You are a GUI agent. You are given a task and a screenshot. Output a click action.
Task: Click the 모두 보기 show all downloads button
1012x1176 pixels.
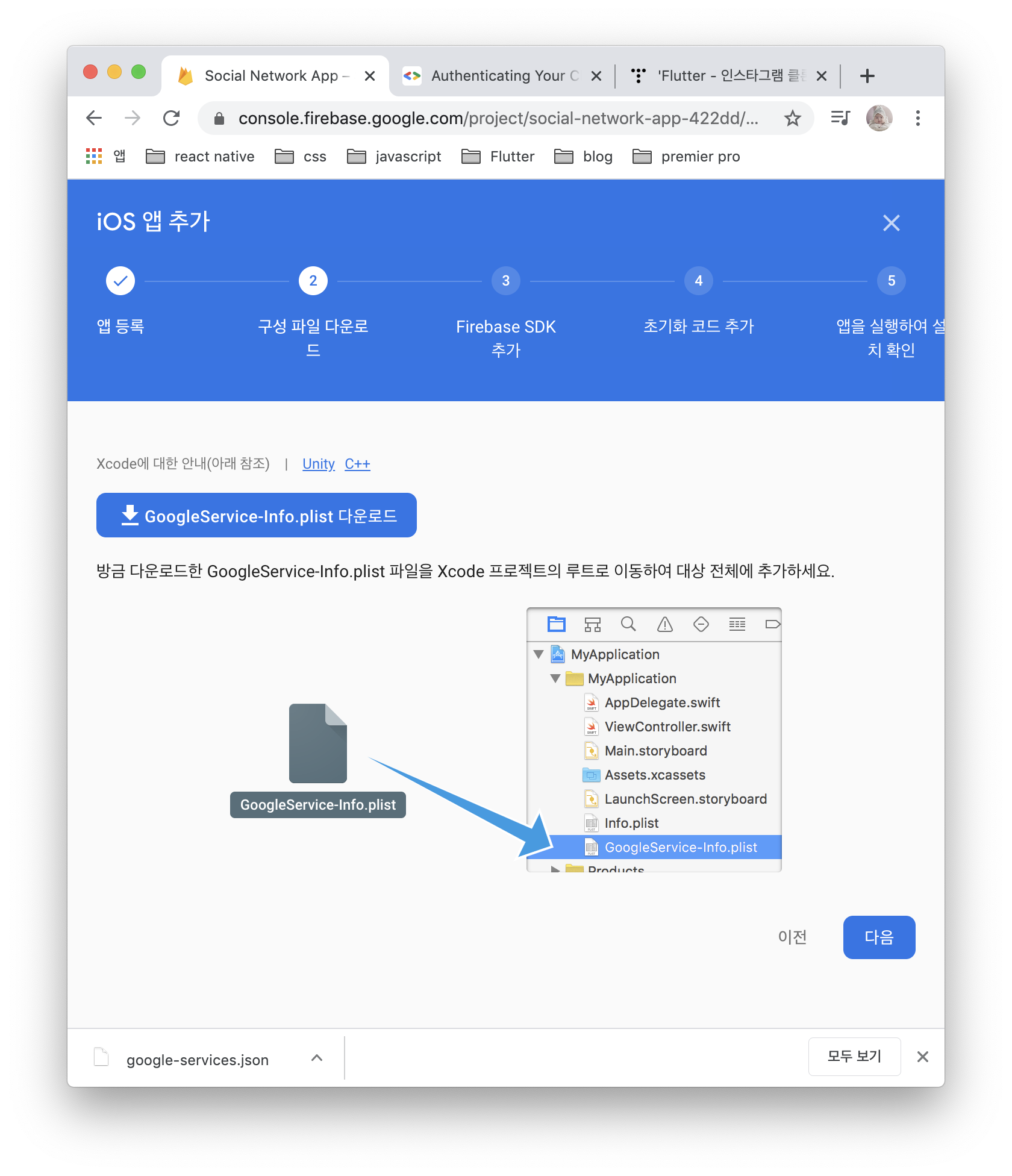point(854,1056)
